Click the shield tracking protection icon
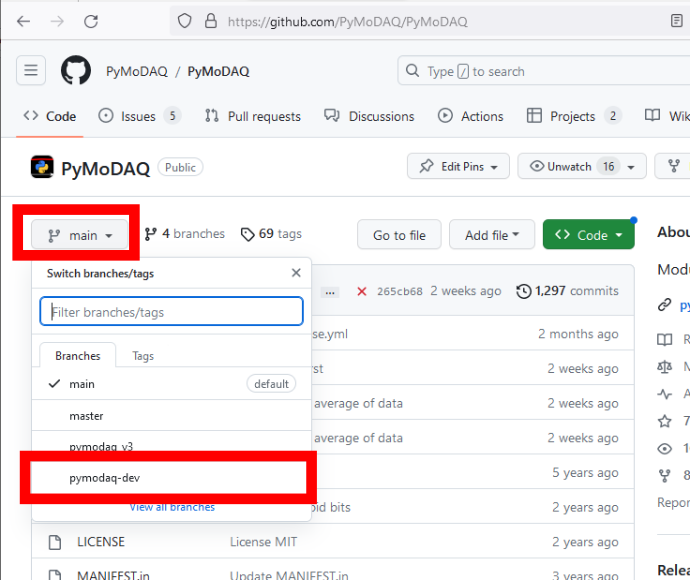The image size is (690, 580). [x=184, y=21]
